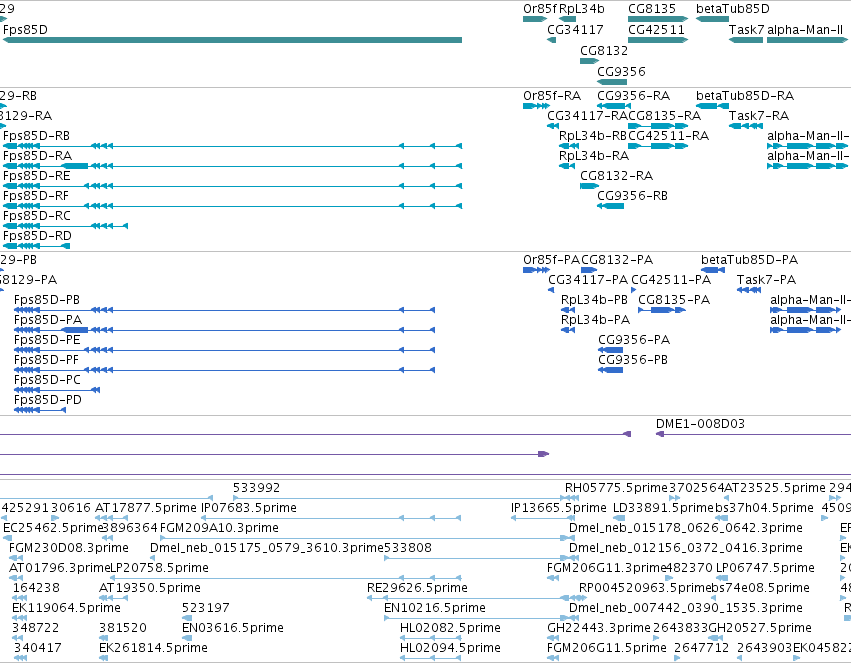The width and height of the screenshot is (851, 663).
Task: Click the Dmel_neb_015178_0626_0642.3prime label
Action: [685, 528]
